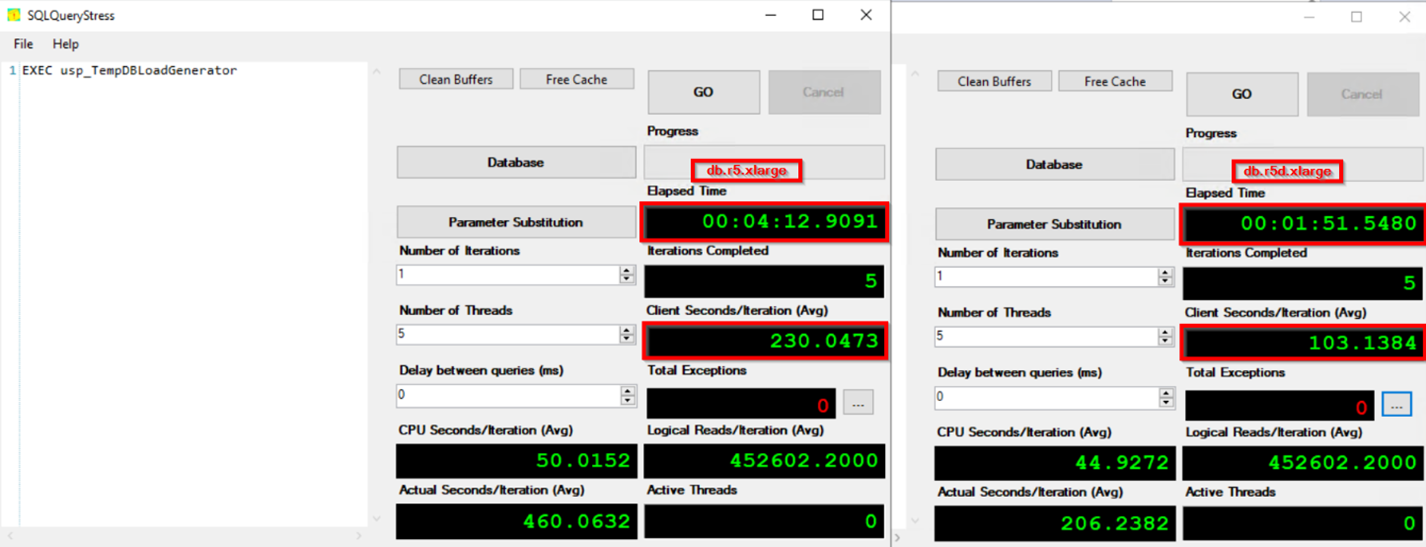Close the left SQLQueryStress window
The width and height of the screenshot is (1426, 547).
(866, 15)
